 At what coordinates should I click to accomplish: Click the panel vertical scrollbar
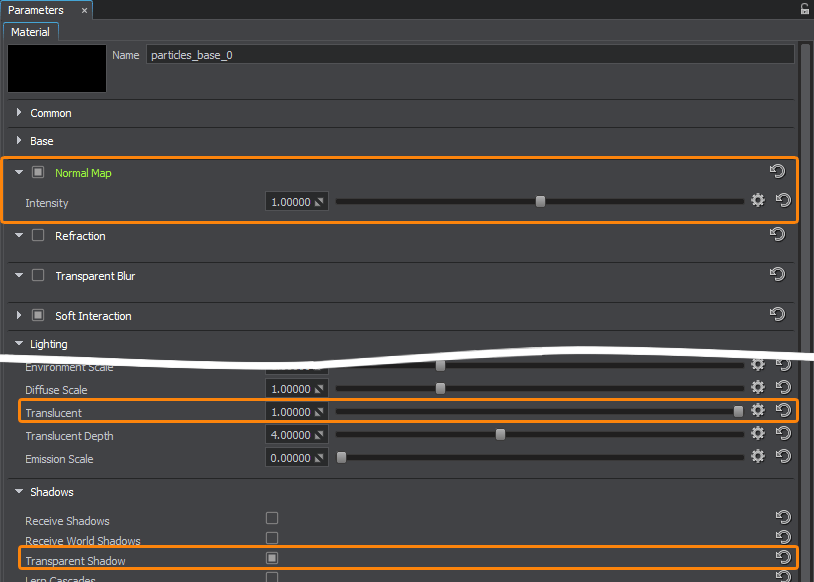tap(806, 312)
